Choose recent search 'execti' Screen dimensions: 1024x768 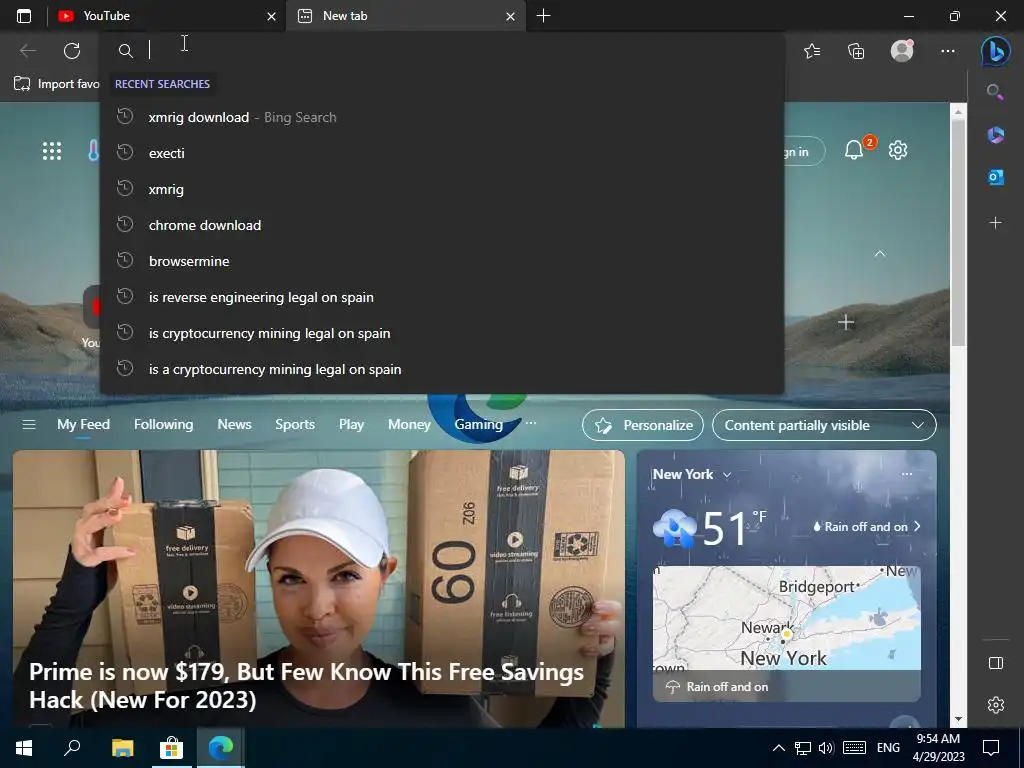pos(441,153)
